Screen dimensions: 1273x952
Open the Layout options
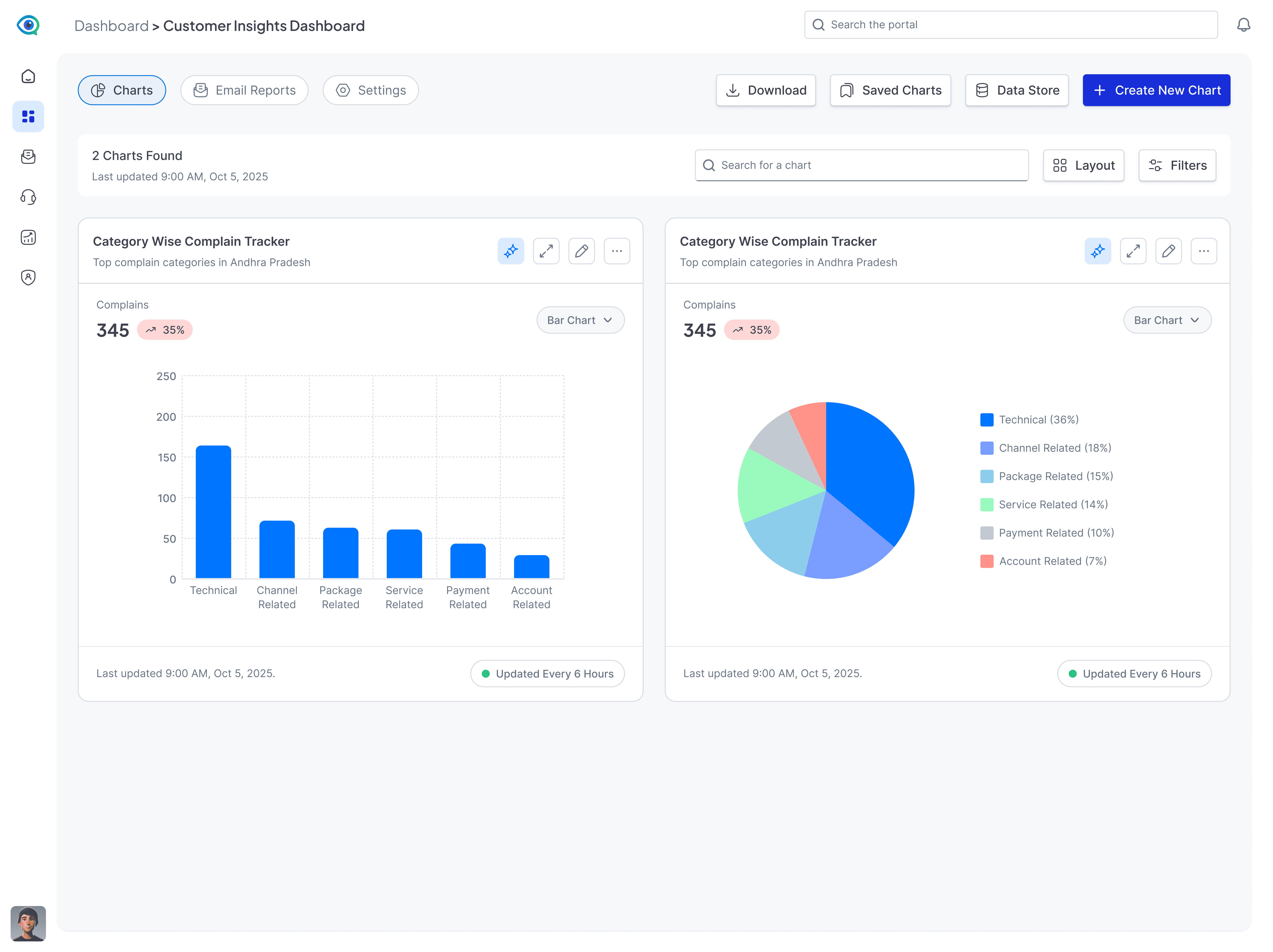(x=1083, y=166)
